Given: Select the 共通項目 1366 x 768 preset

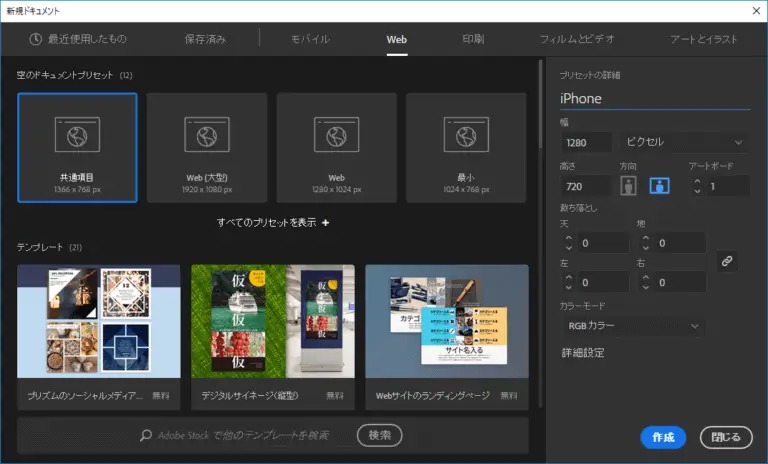Looking at the screenshot, I should point(77,147).
